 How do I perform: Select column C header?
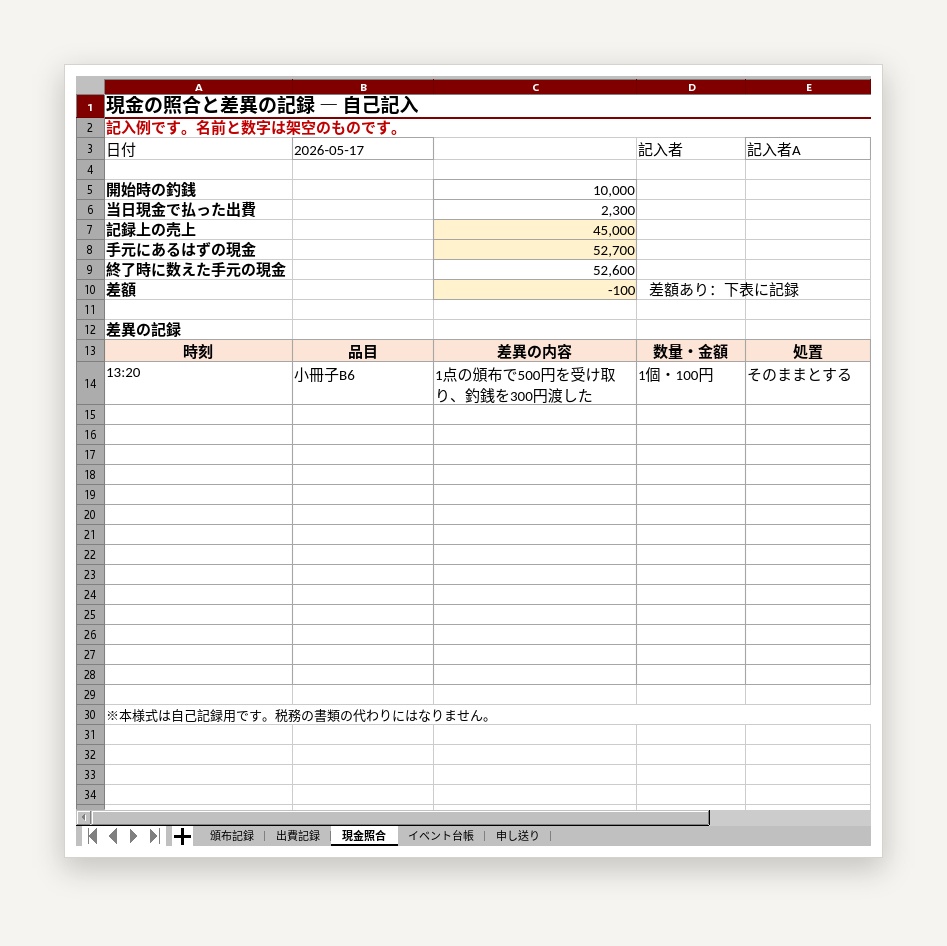point(535,87)
